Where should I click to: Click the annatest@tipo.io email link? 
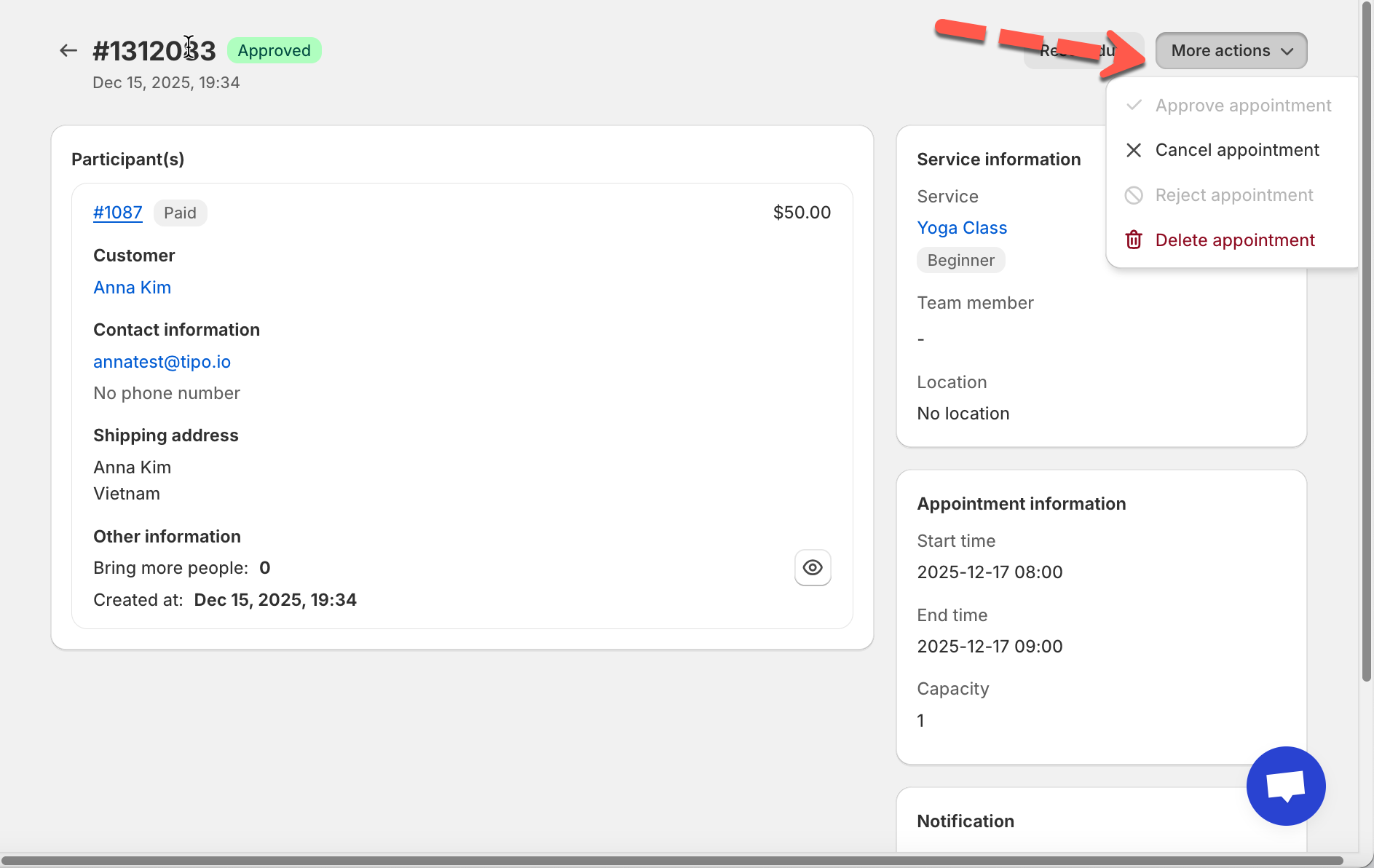click(162, 362)
